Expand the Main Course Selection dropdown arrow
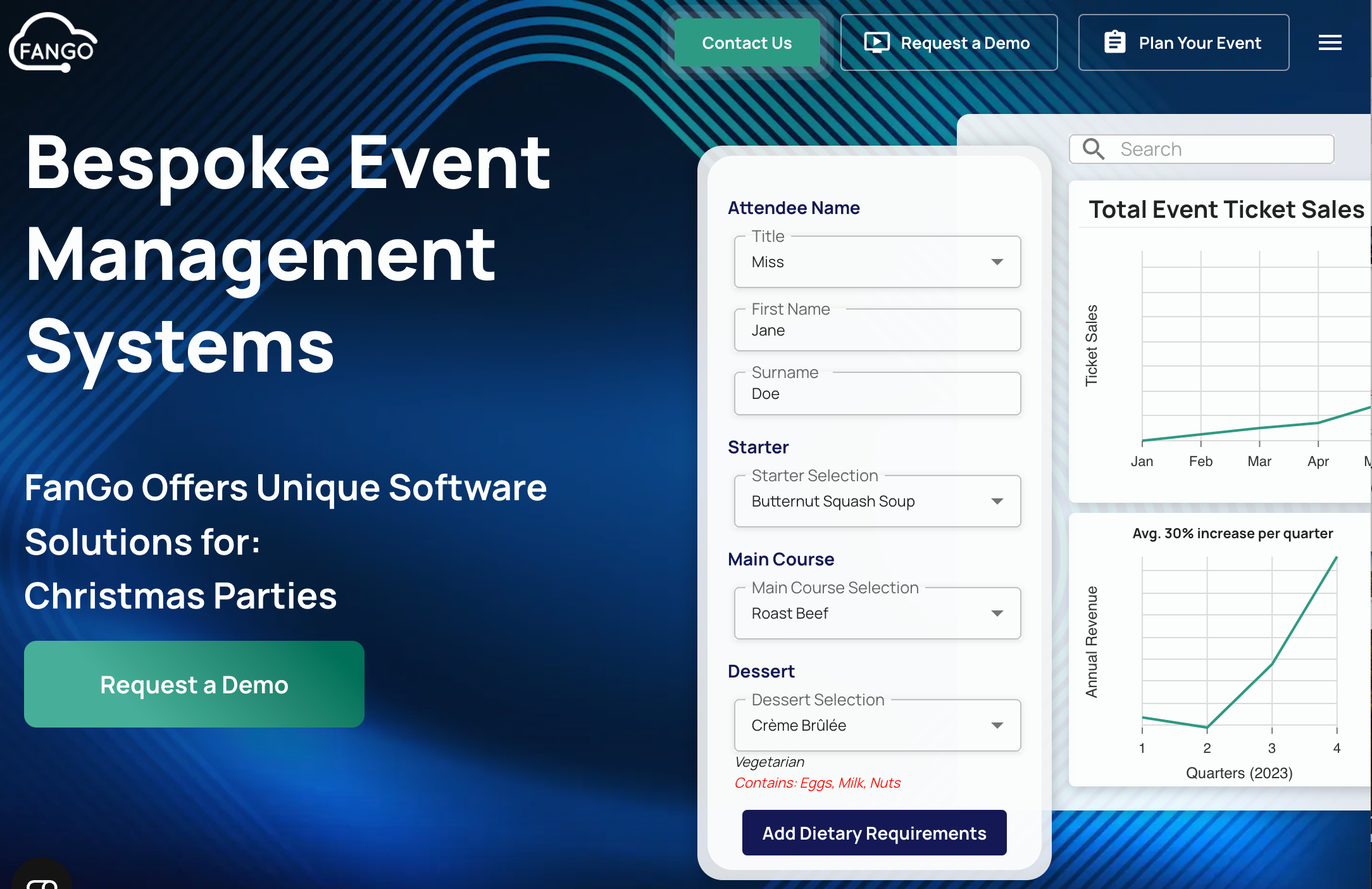This screenshot has height=889, width=1372. (x=997, y=614)
